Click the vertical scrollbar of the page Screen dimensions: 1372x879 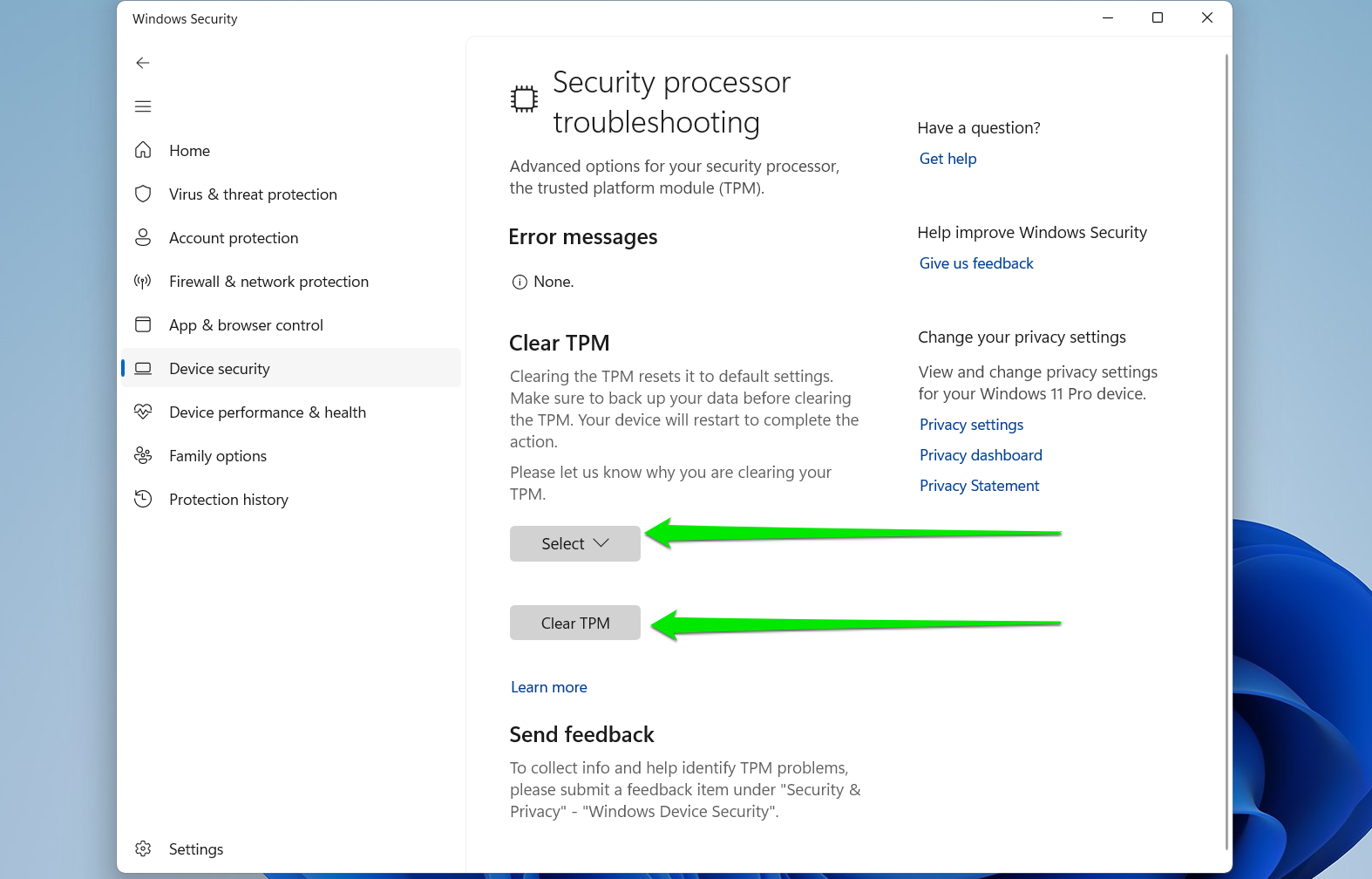(x=1226, y=452)
